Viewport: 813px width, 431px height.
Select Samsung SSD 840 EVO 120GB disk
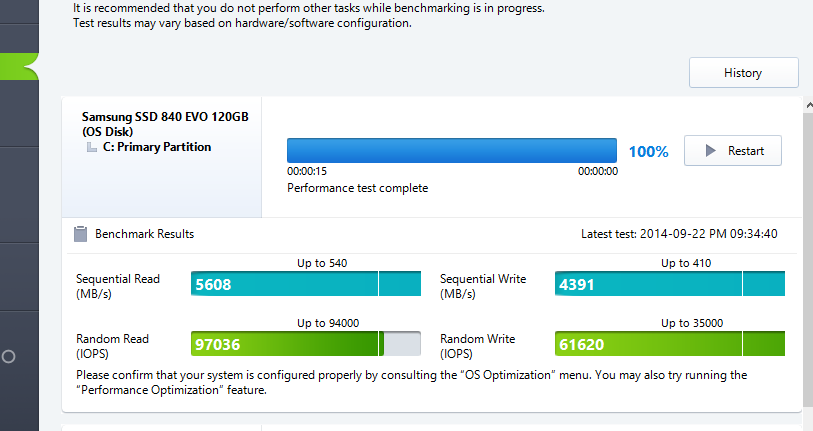(x=165, y=124)
